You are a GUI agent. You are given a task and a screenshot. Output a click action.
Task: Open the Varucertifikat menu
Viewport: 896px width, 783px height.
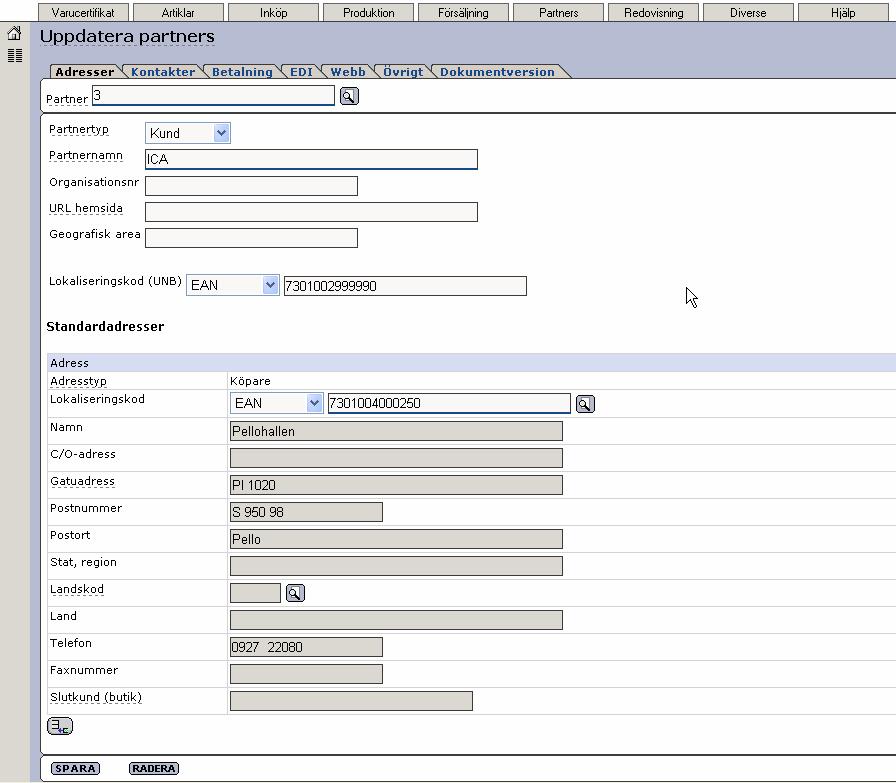83,13
